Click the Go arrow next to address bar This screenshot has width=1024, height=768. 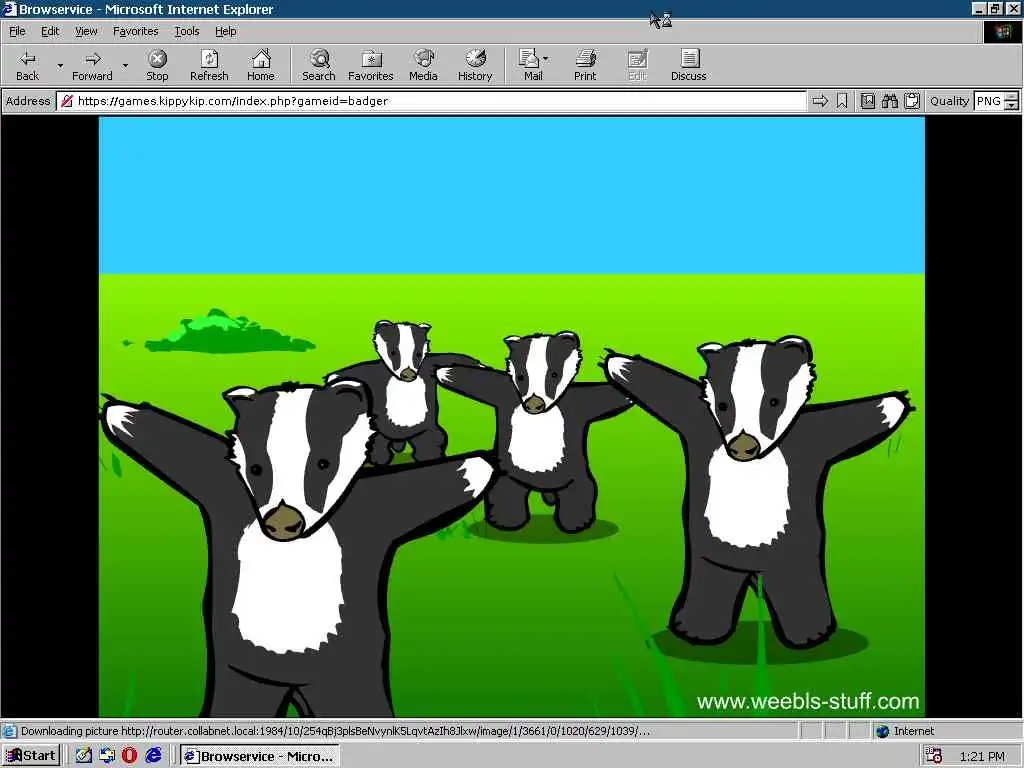pos(820,101)
